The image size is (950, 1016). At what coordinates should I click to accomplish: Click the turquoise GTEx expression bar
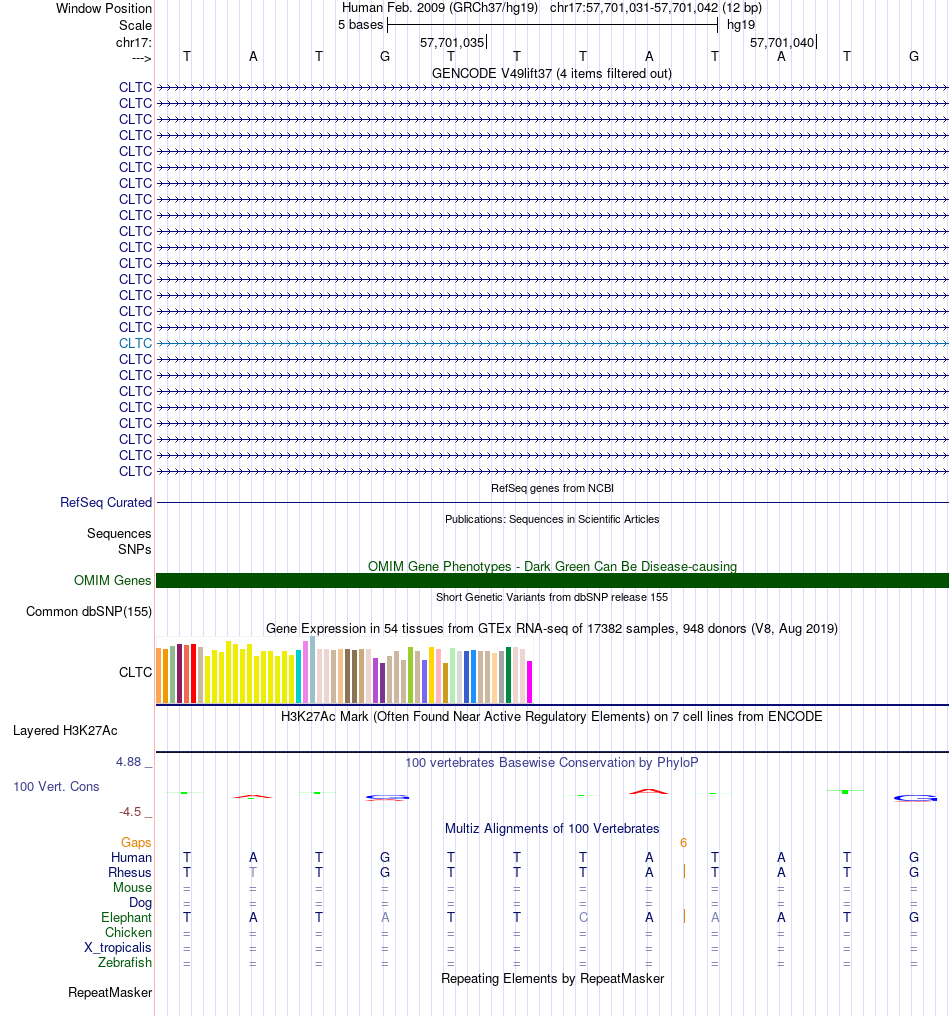coord(299,677)
